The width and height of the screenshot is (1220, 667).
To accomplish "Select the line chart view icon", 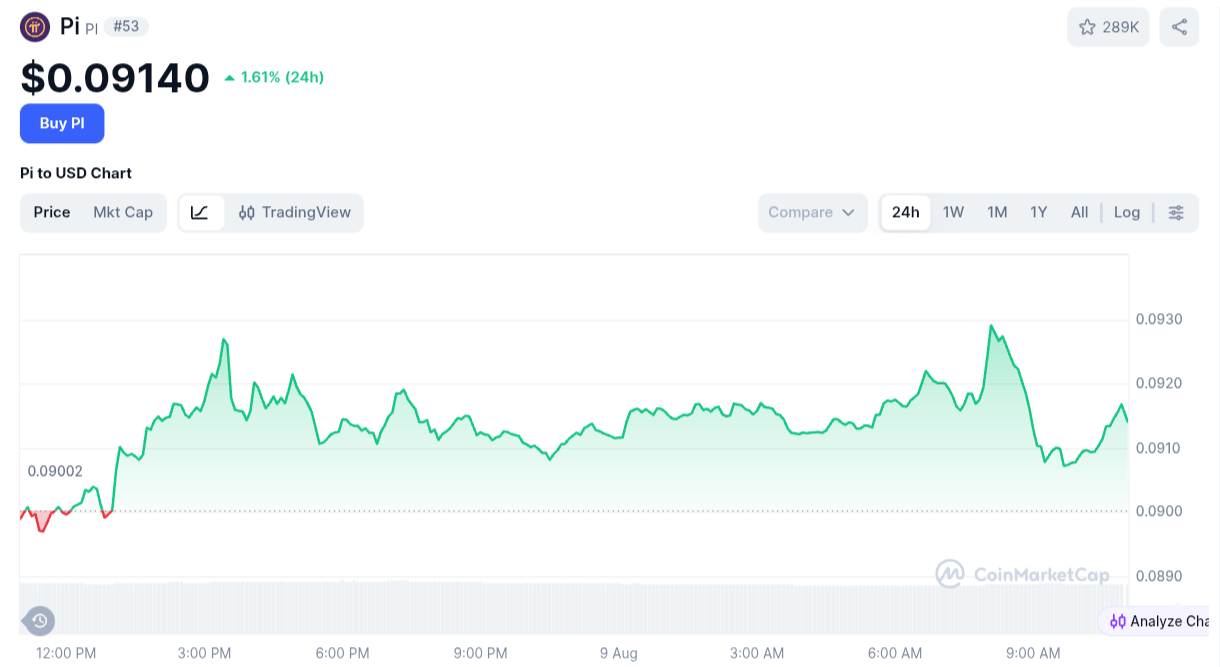I will point(200,212).
